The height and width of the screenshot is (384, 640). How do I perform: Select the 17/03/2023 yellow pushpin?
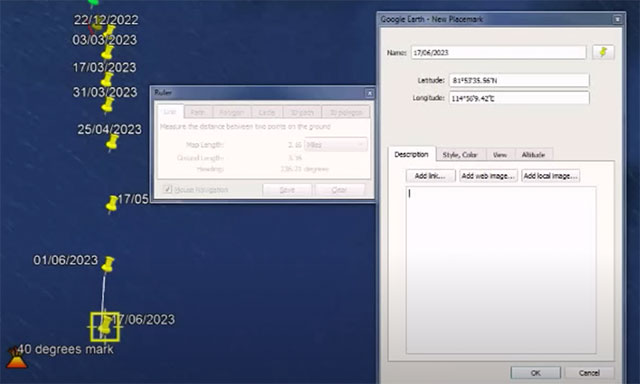107,79
